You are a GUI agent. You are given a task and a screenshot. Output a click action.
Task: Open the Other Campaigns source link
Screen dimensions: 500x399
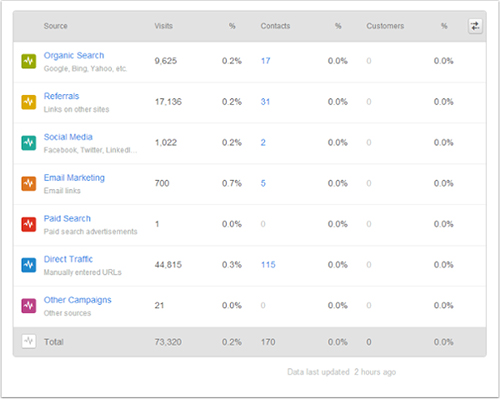click(x=77, y=300)
